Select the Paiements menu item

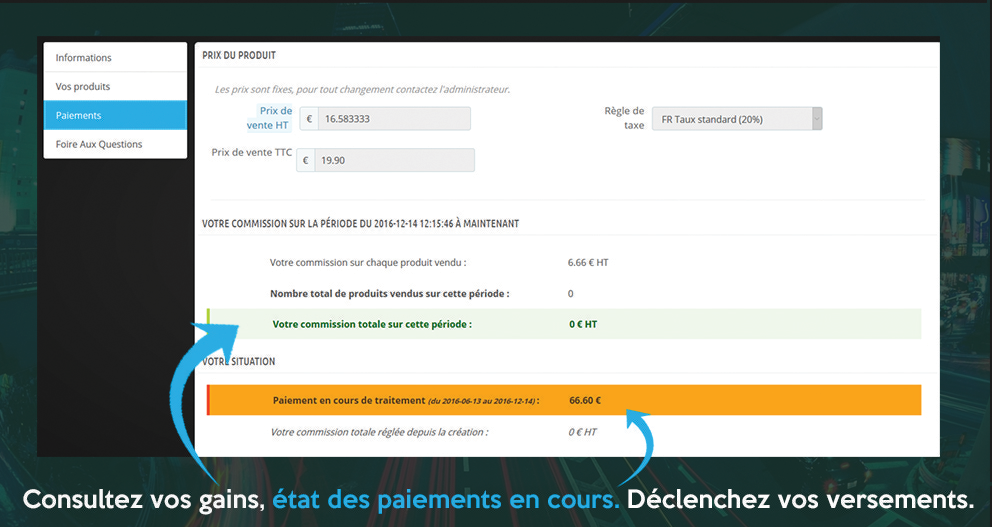tap(115, 115)
